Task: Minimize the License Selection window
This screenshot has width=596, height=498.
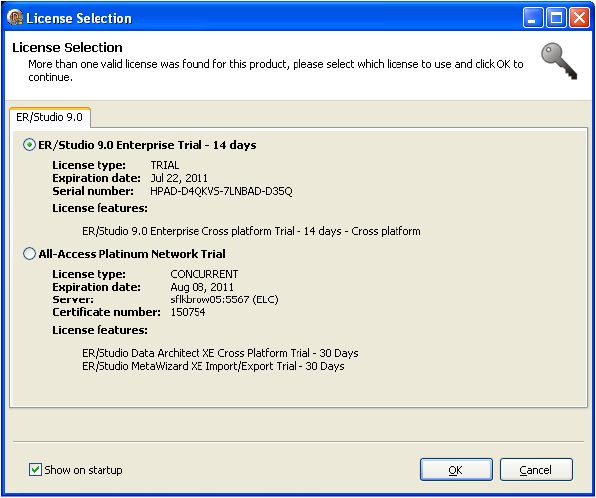Action: click(x=533, y=18)
